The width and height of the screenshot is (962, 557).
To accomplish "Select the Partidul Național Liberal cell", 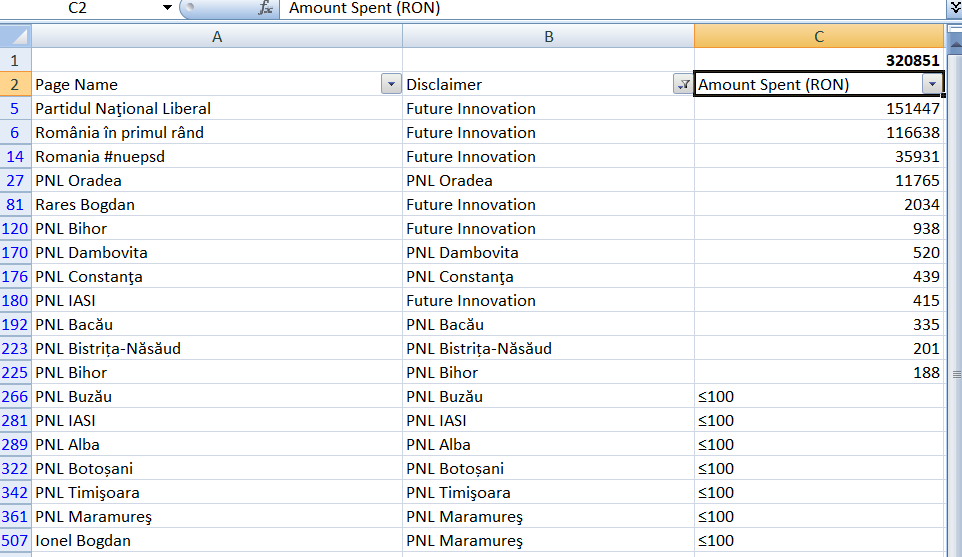I will (217, 109).
